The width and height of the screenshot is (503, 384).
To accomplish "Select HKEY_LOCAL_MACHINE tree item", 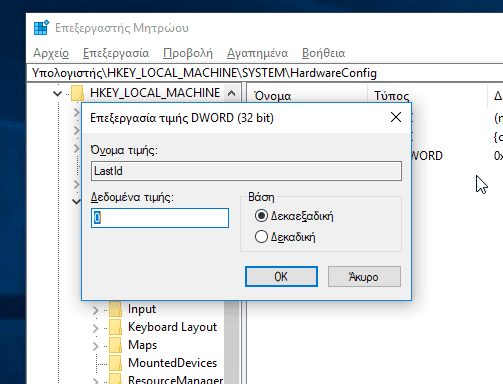I will pos(155,93).
